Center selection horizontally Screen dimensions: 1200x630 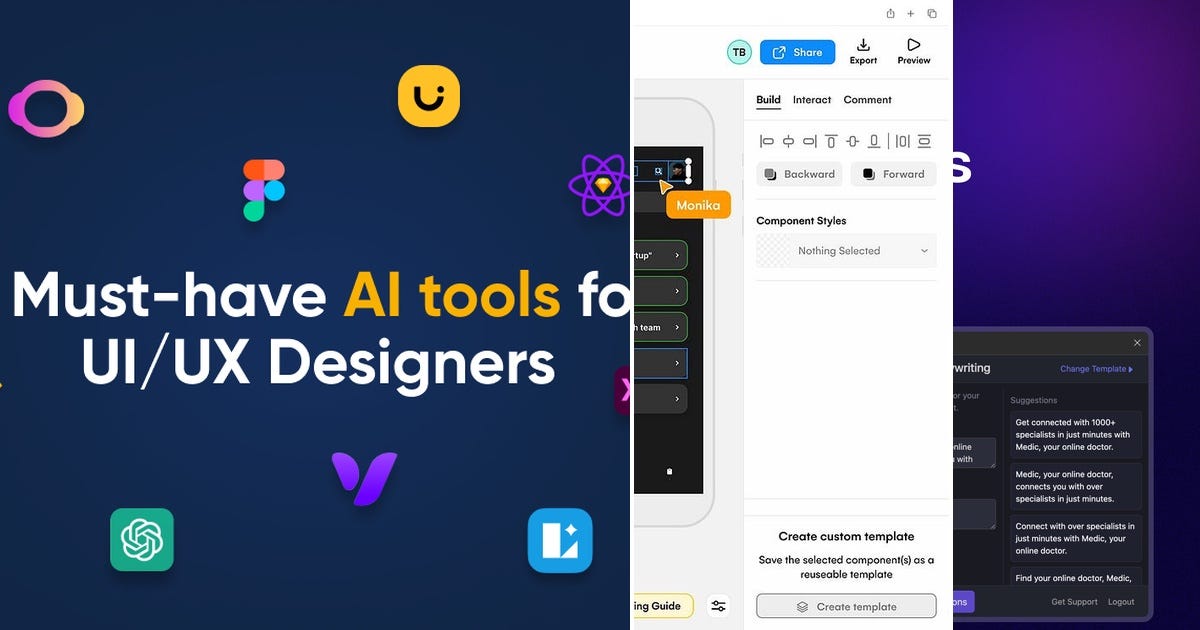(788, 141)
